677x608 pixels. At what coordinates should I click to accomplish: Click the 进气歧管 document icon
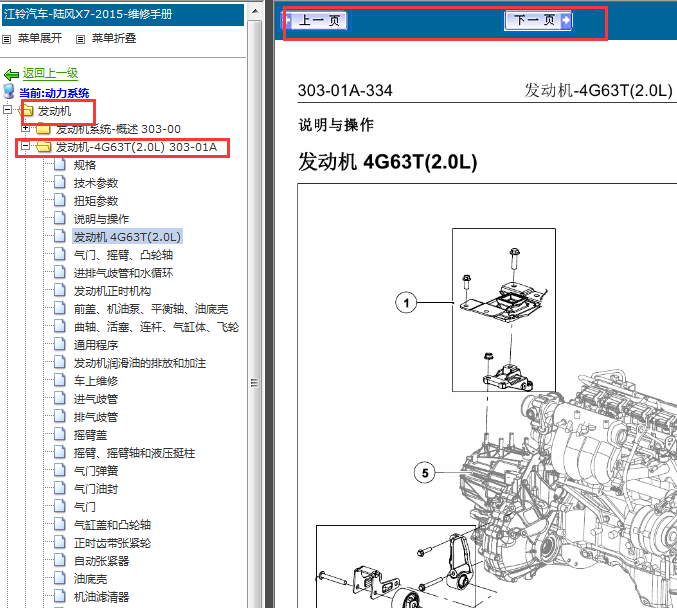(x=60, y=398)
